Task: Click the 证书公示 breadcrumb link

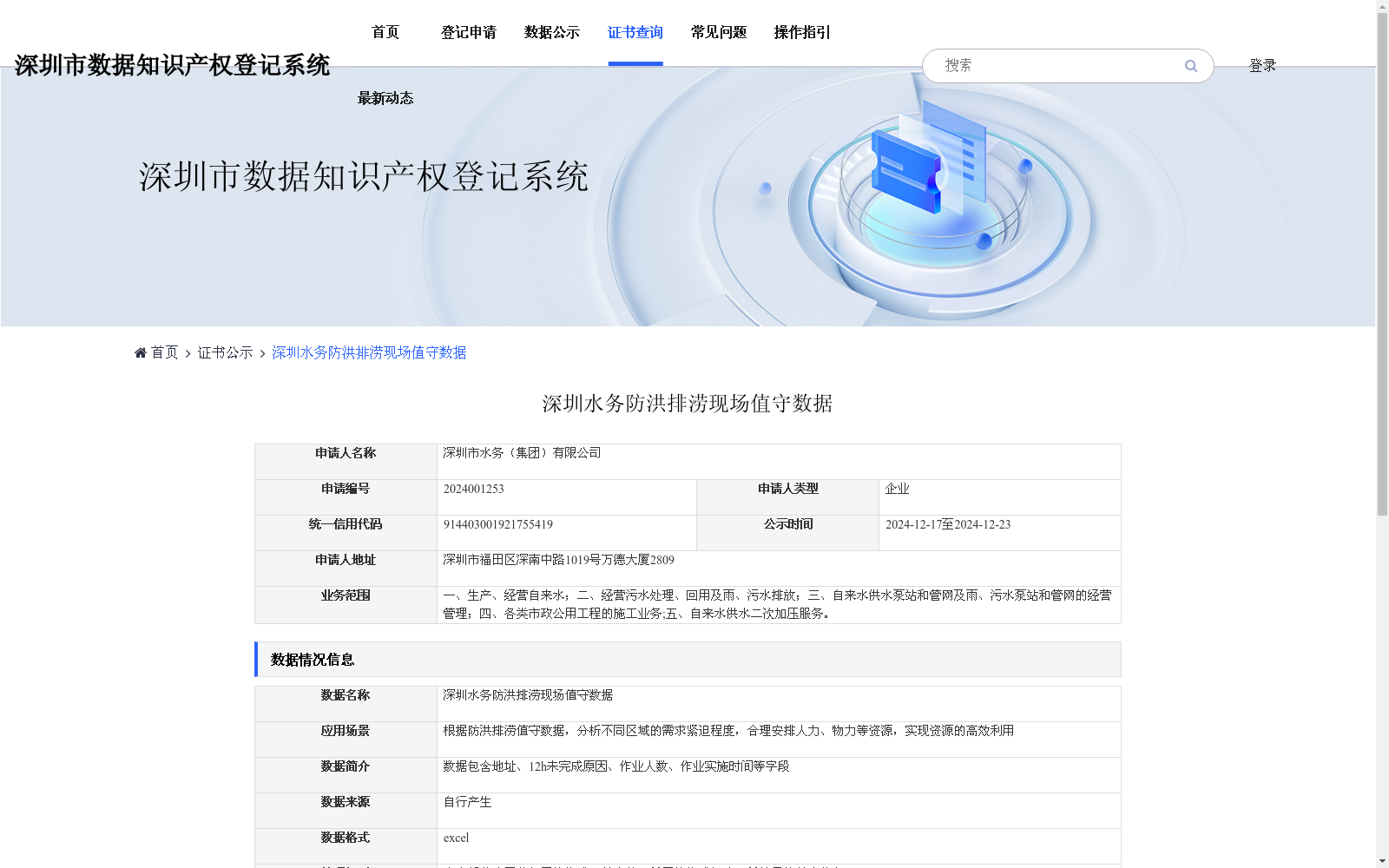Action: point(223,352)
